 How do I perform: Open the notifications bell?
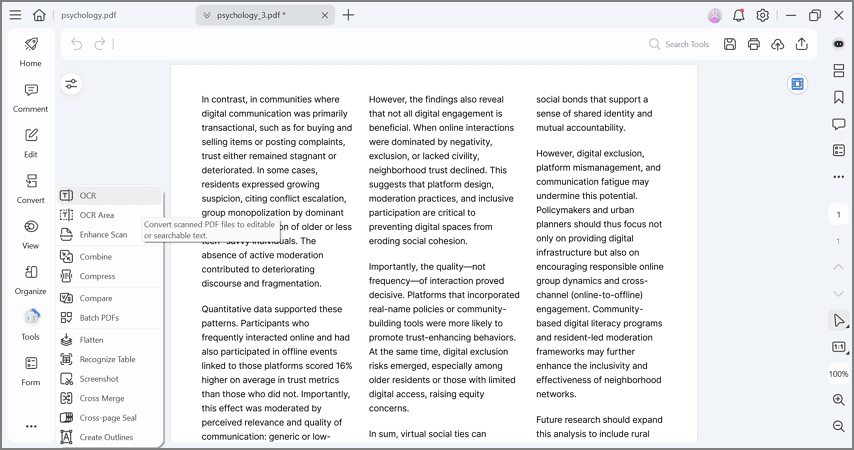tap(739, 15)
